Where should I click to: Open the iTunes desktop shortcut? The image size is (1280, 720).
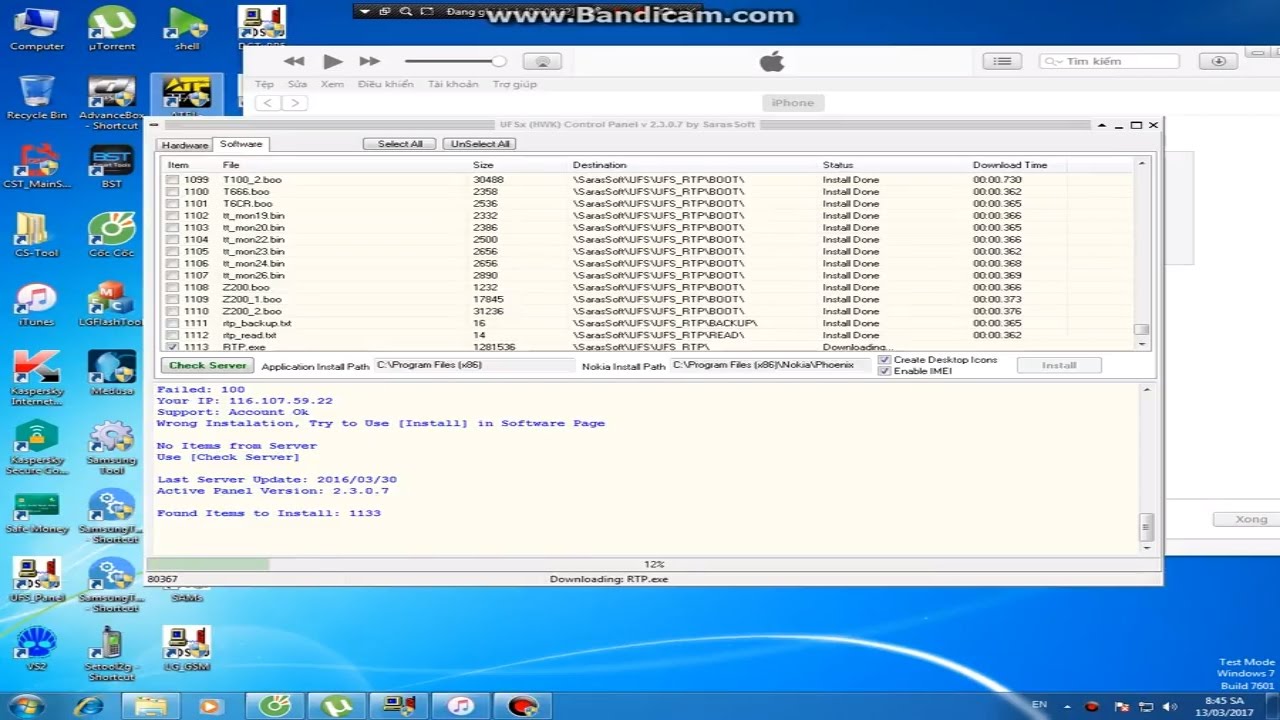(x=37, y=304)
